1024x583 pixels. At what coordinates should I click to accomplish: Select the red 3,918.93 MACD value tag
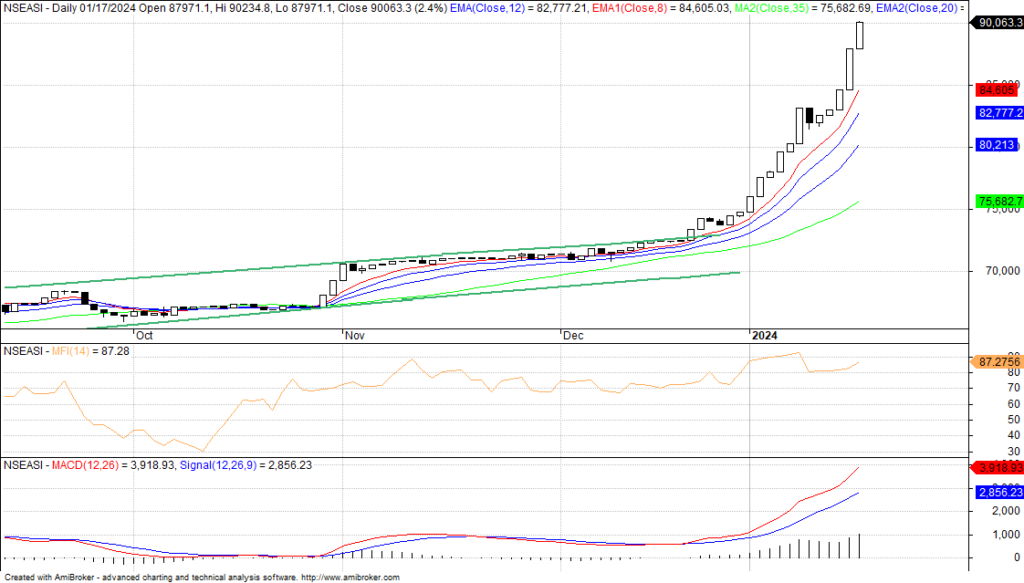coord(996,468)
